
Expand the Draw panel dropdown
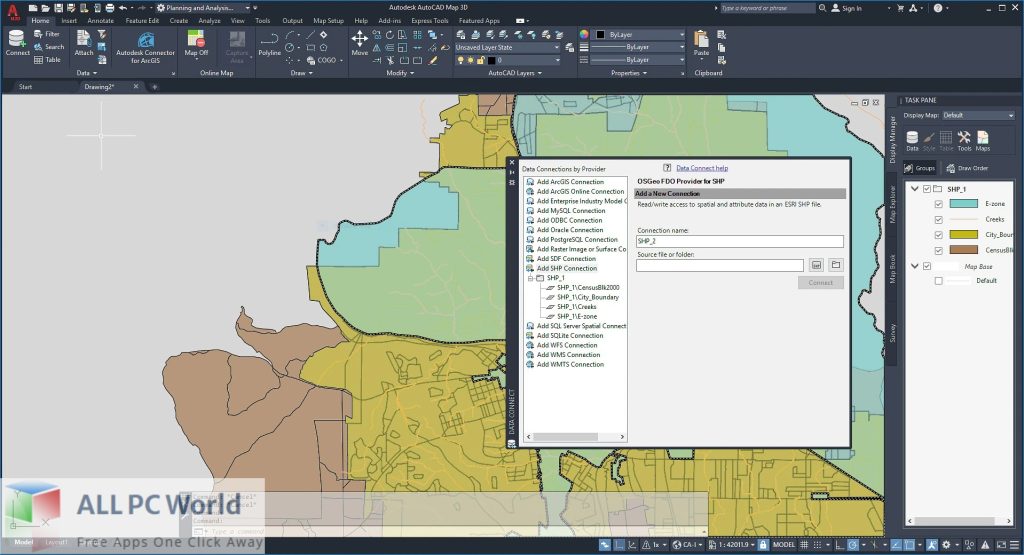[302, 73]
